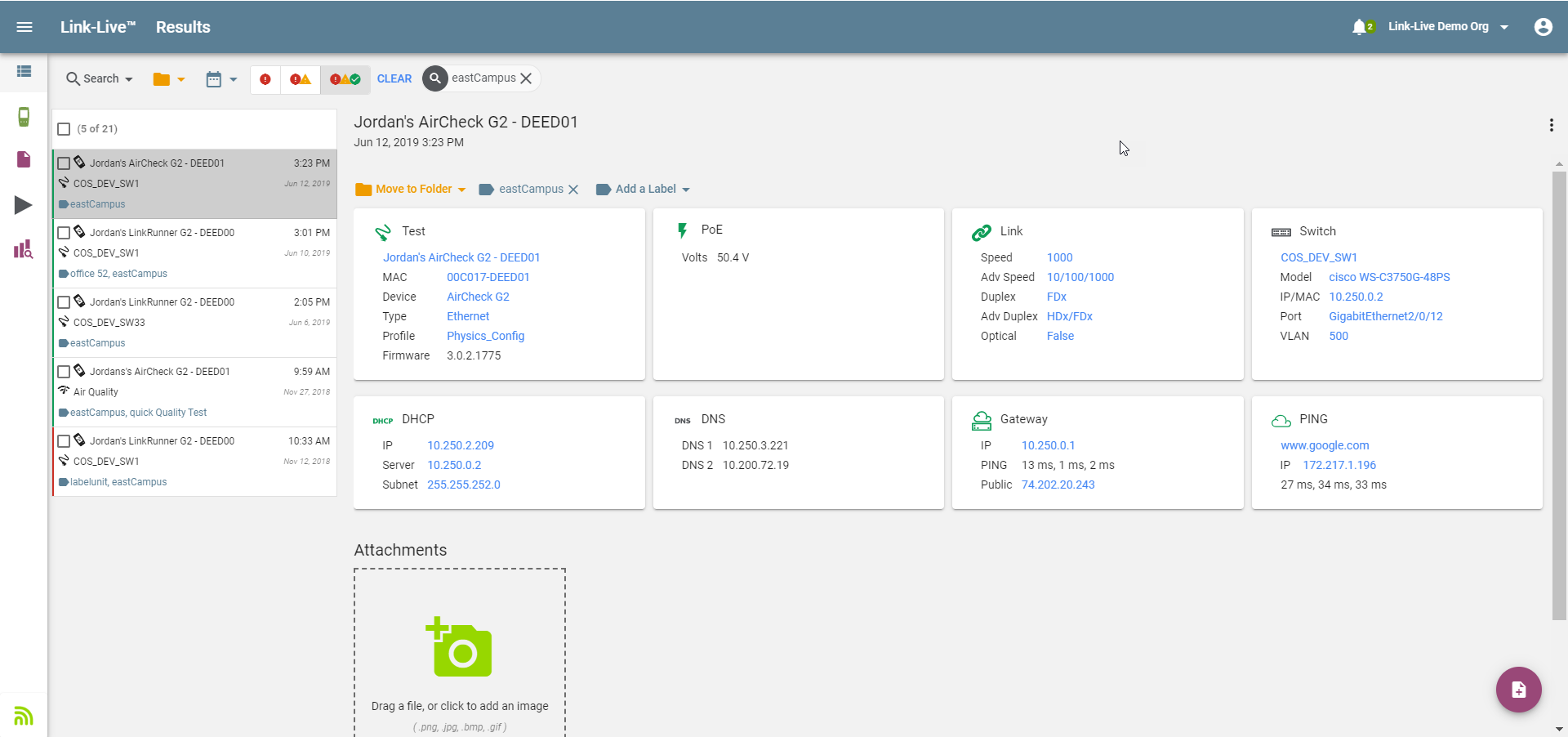The width and height of the screenshot is (1568, 737).
Task: Check the Air Quality result checkbox
Action: [x=64, y=372]
